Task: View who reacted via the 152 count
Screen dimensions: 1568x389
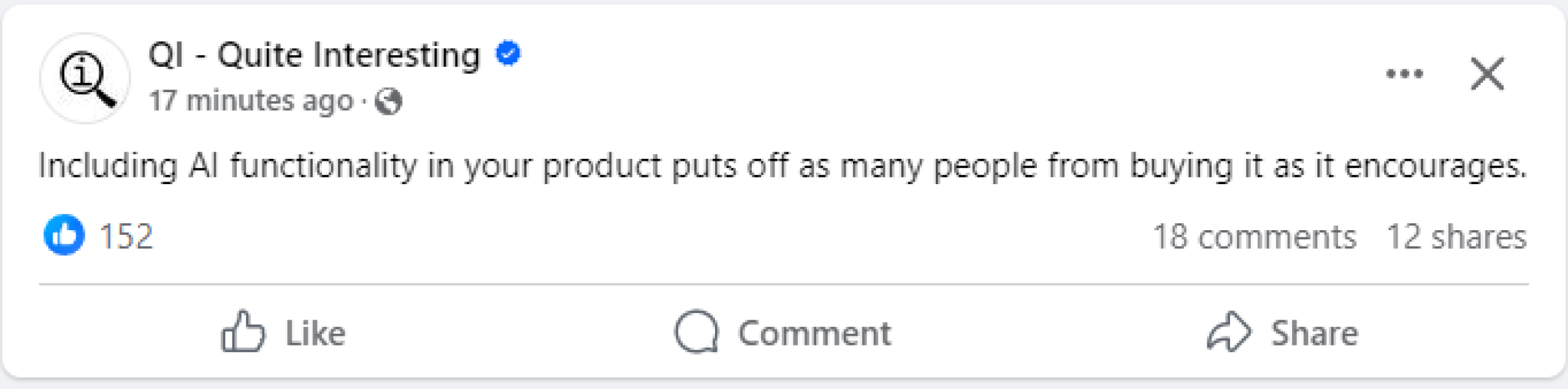Action: (x=126, y=236)
